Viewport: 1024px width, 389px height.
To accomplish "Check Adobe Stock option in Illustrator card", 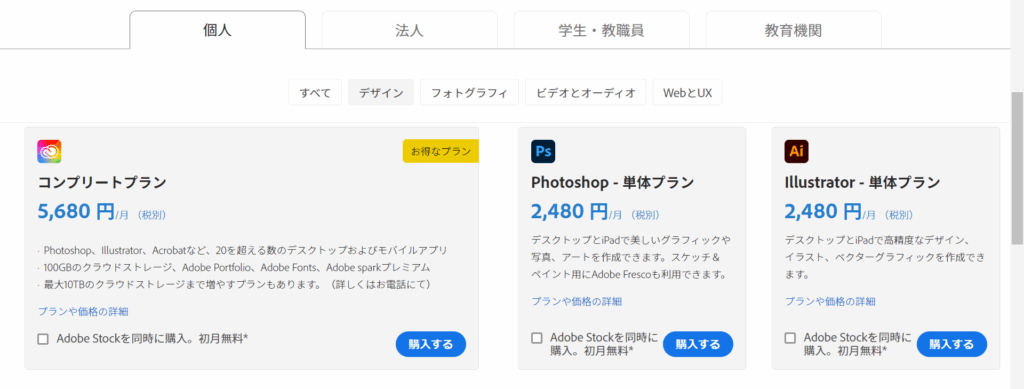I will tap(790, 338).
